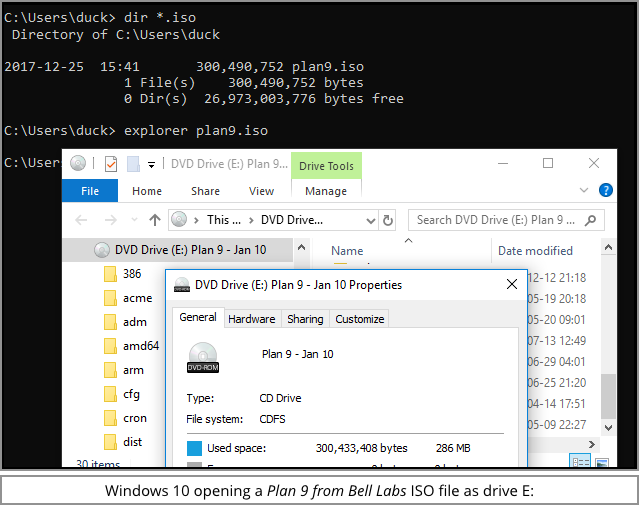Select the arm folder in the tree
Screen dimensions: 639x505
click(133, 370)
